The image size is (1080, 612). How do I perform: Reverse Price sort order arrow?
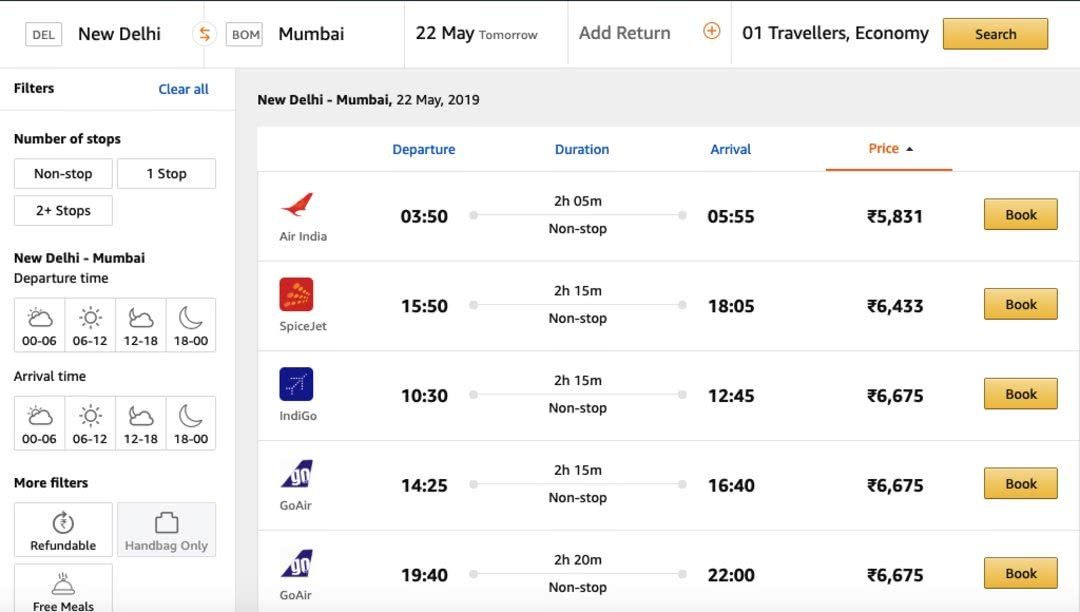pos(909,149)
